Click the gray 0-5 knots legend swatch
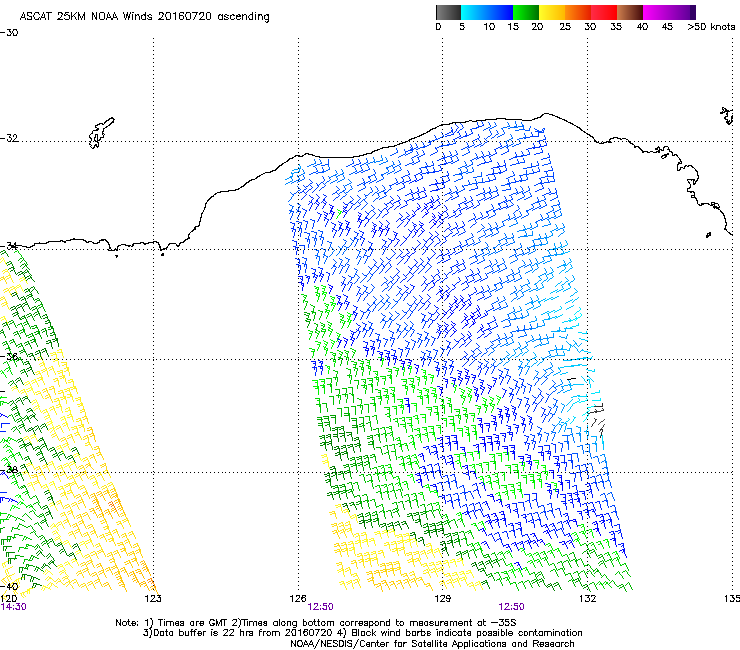Image resolution: width=740 pixels, height=650 pixels. coord(448,12)
